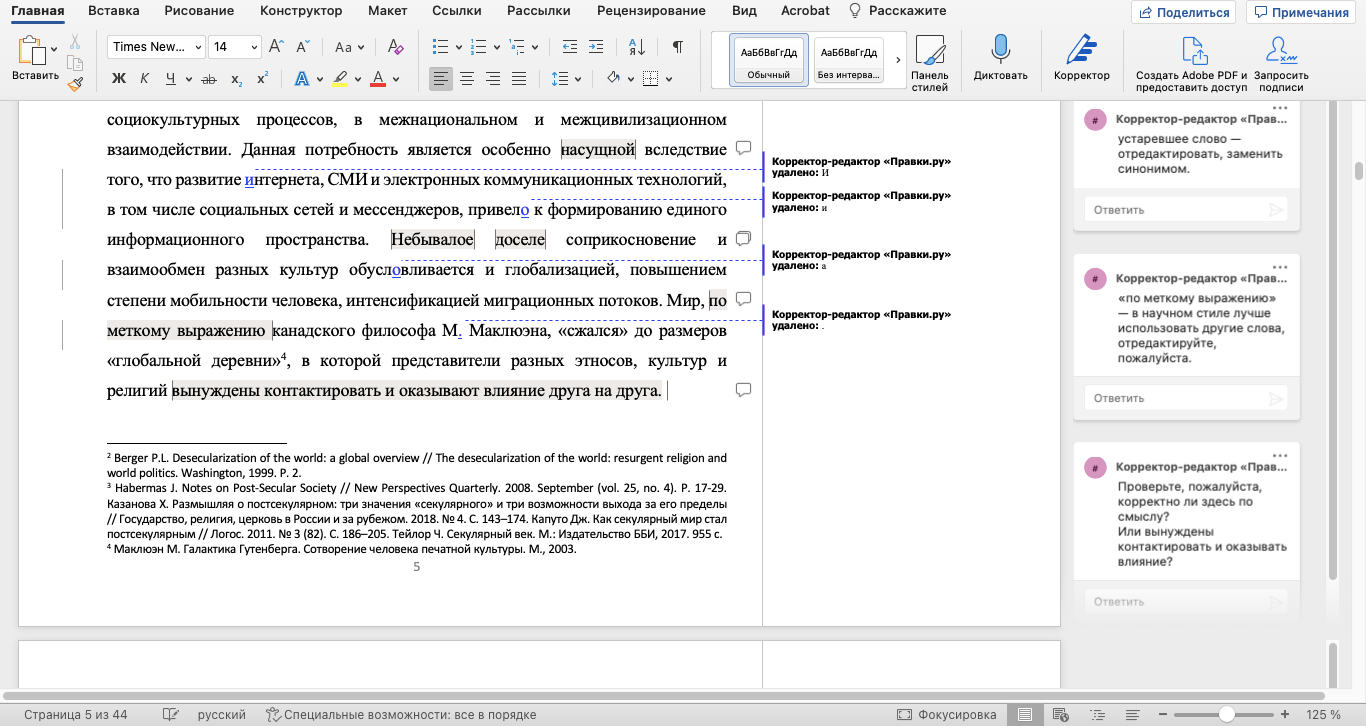
Task: Click Создать Adobe PDF и предоставить доступ
Action: pos(1192,63)
